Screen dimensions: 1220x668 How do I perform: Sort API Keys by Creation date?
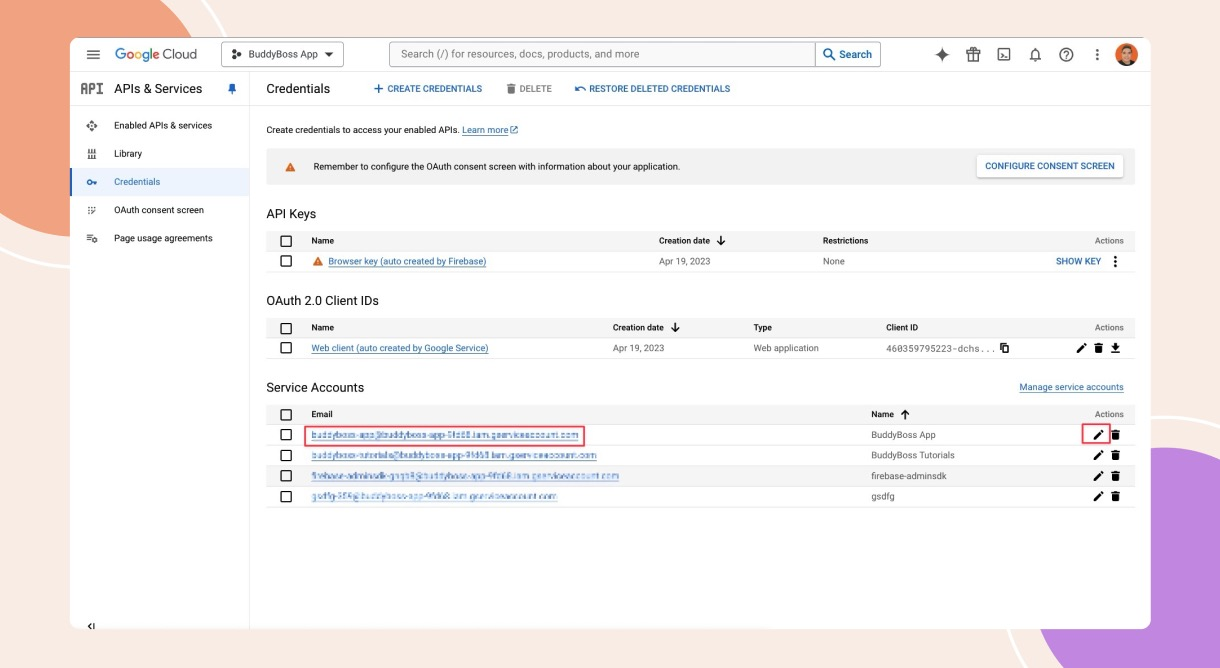(692, 241)
